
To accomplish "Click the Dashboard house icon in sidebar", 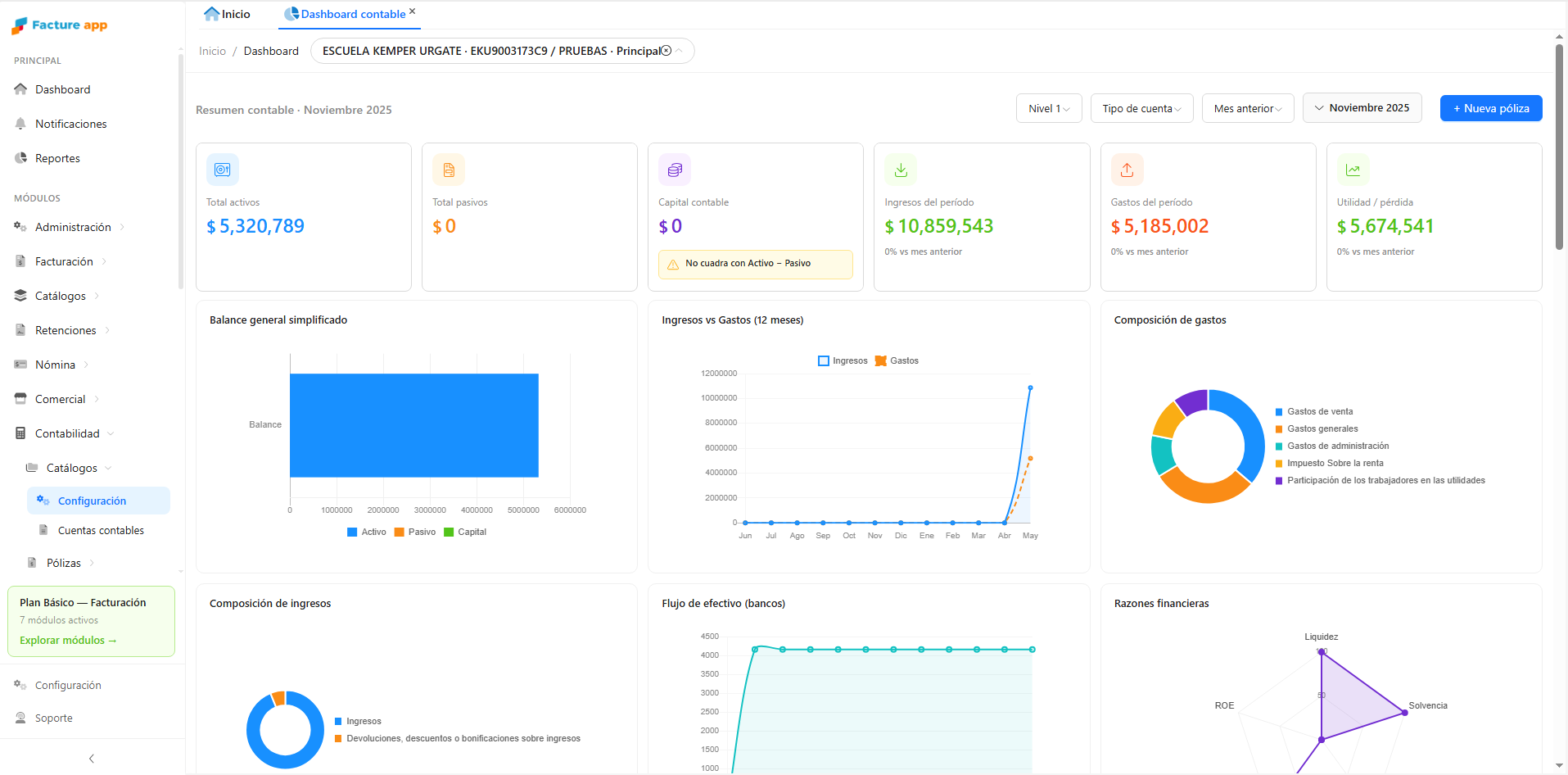I will 20,89.
